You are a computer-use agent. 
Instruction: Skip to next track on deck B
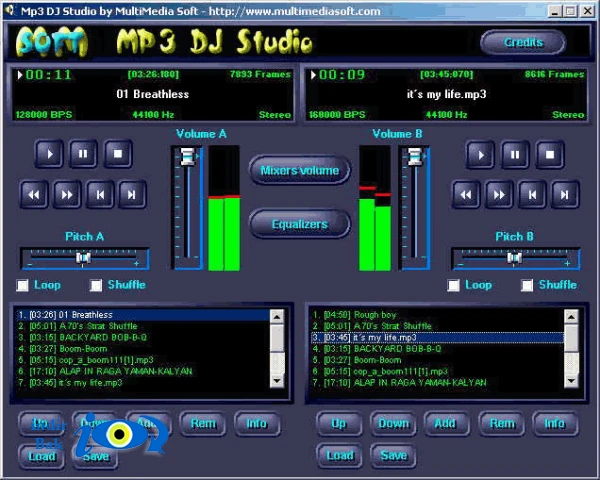(x=565, y=195)
